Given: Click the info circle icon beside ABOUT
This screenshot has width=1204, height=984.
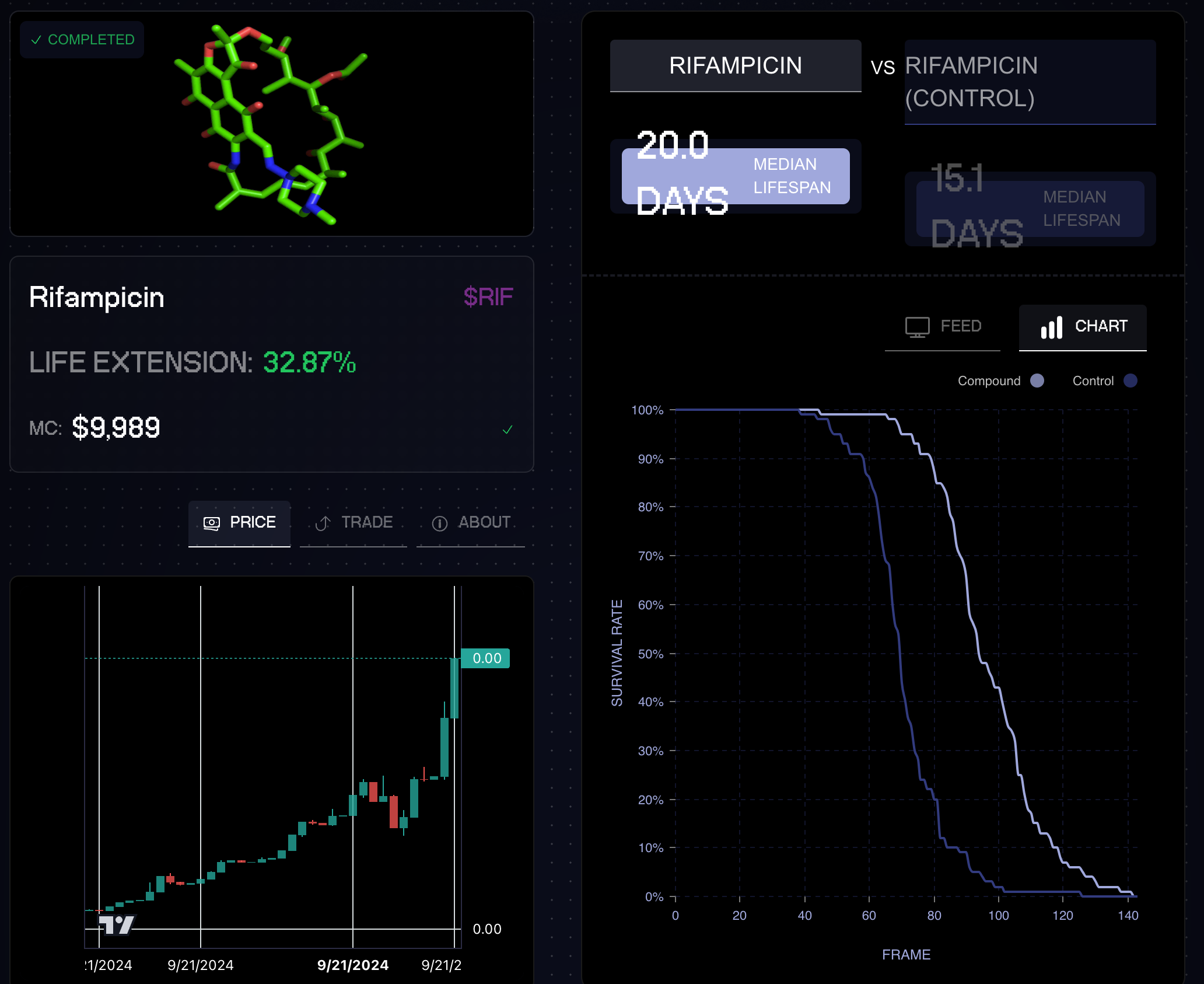Looking at the screenshot, I should tap(439, 524).
